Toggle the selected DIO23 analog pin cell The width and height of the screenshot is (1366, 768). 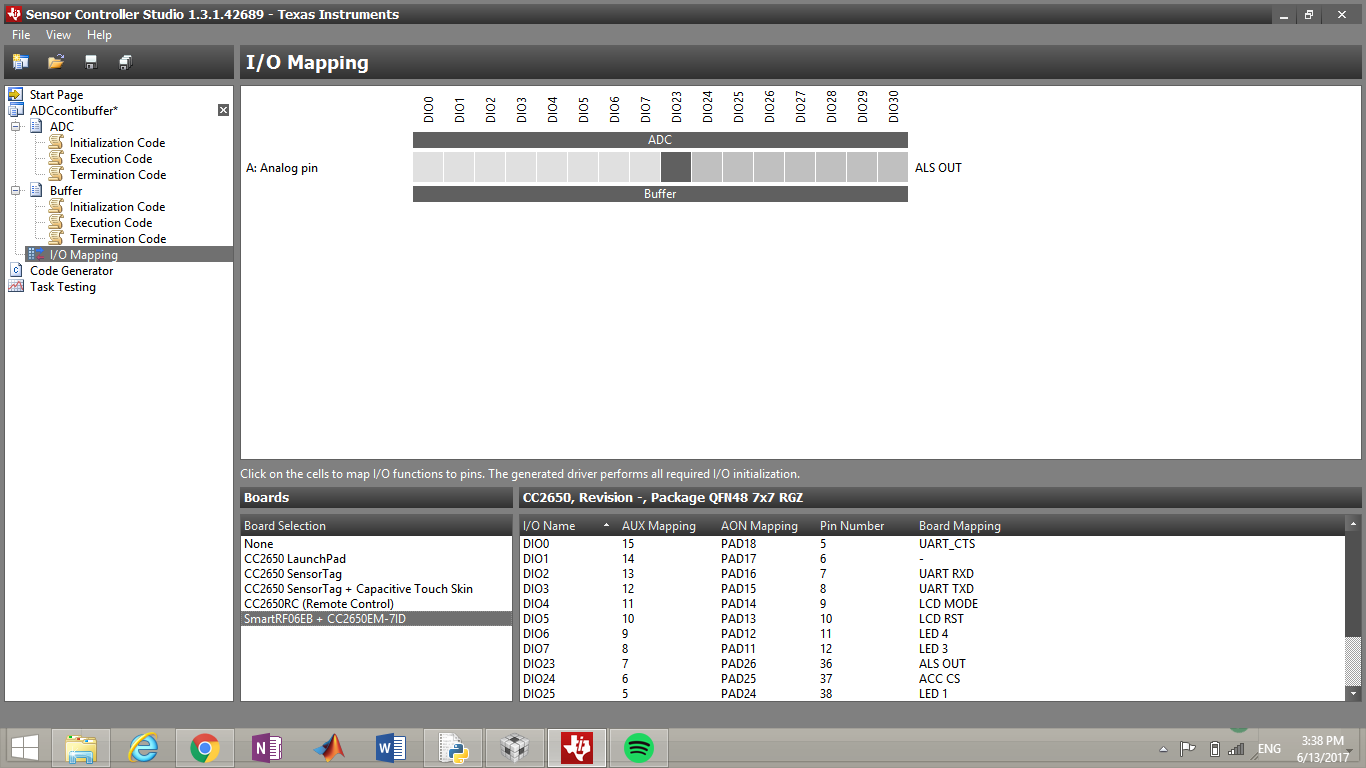tap(676, 167)
